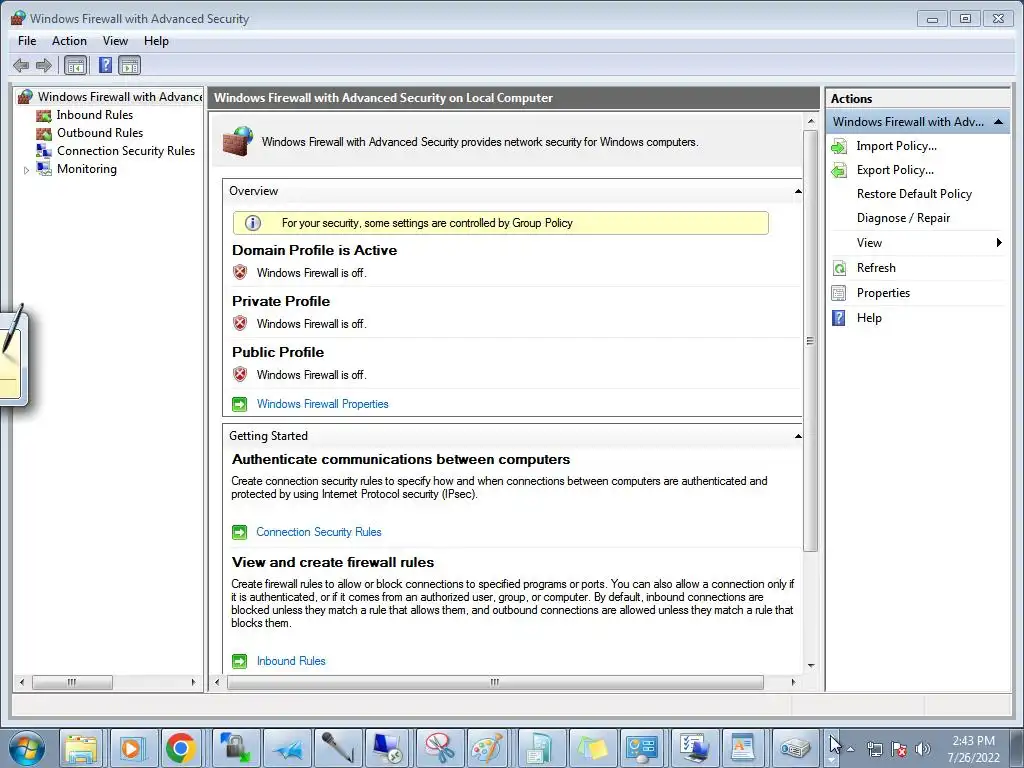The width and height of the screenshot is (1024, 768).
Task: Open the File menu
Action: coord(27,41)
